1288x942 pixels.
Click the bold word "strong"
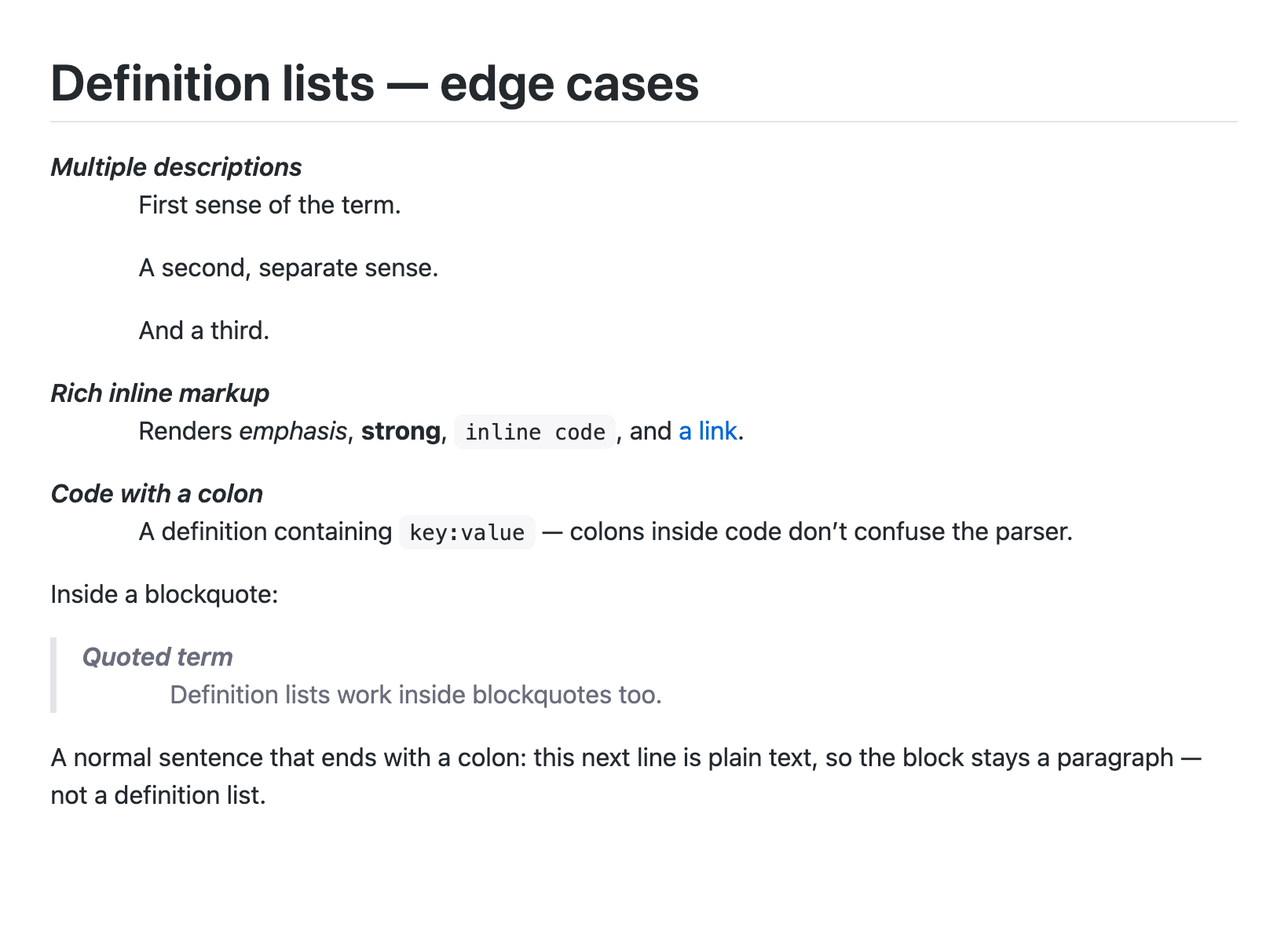[401, 431]
